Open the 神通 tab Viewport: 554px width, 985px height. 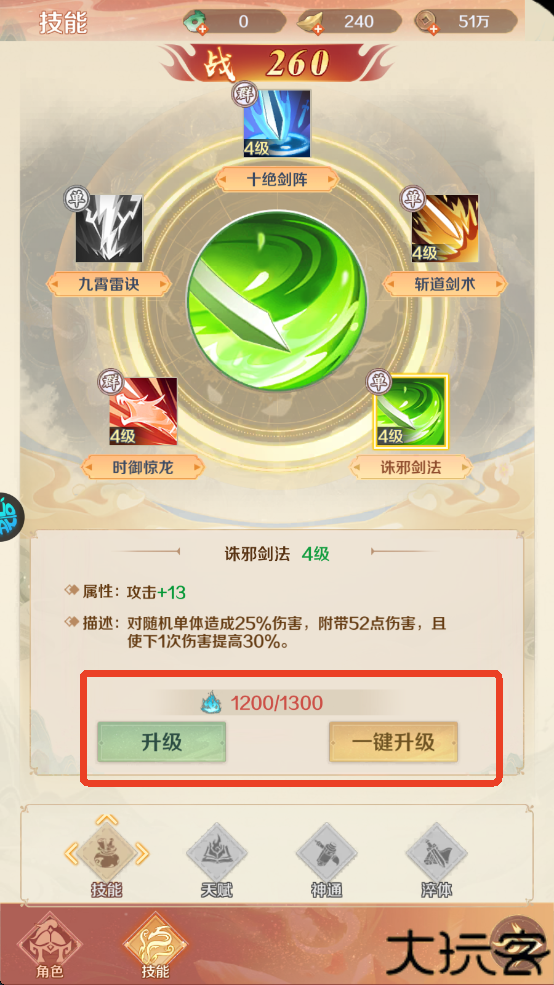(327, 859)
